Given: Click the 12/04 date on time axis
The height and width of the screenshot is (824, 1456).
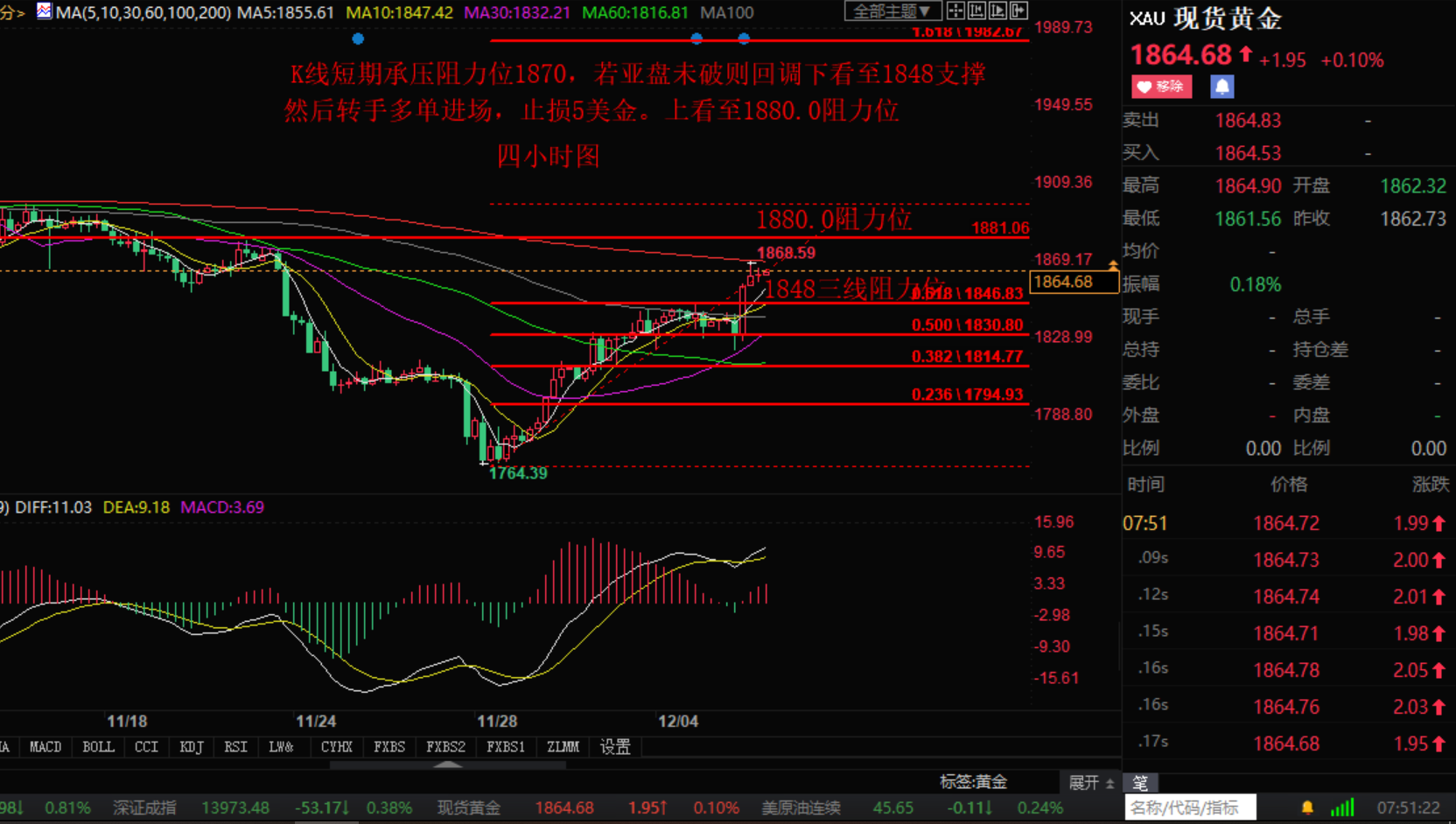Looking at the screenshot, I should (x=678, y=722).
